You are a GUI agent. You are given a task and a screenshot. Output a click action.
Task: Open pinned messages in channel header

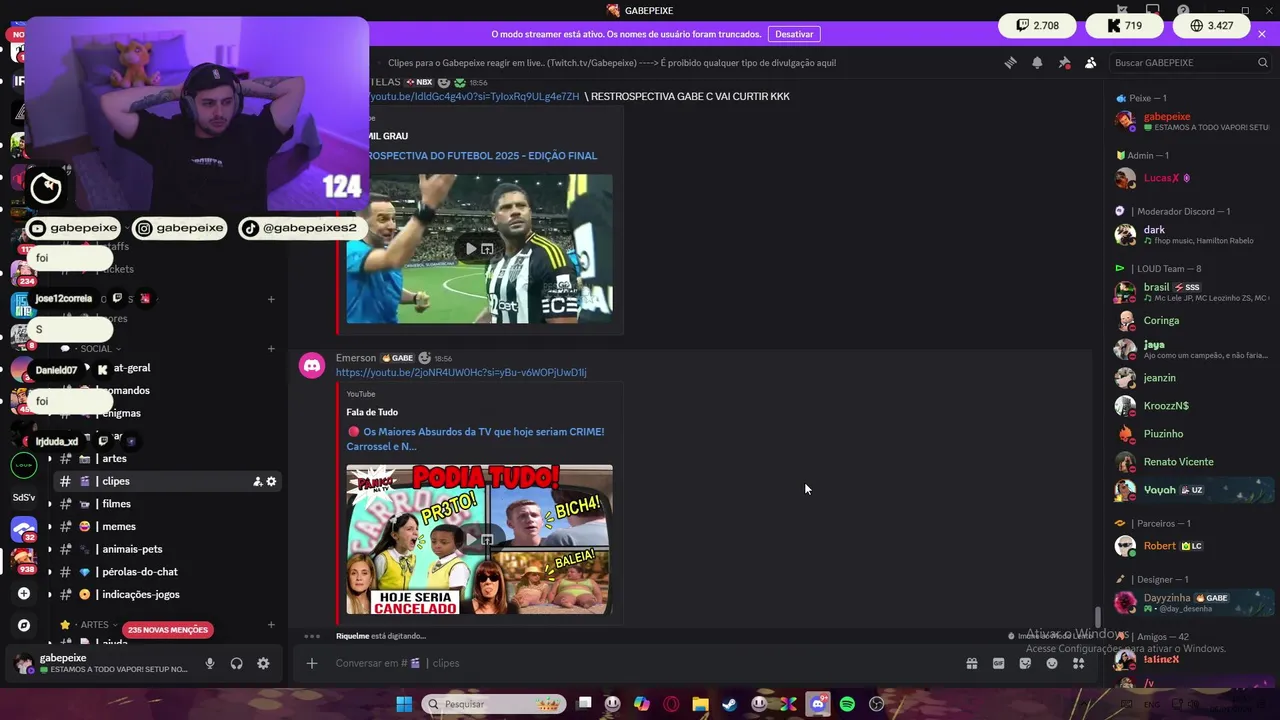tap(1064, 62)
